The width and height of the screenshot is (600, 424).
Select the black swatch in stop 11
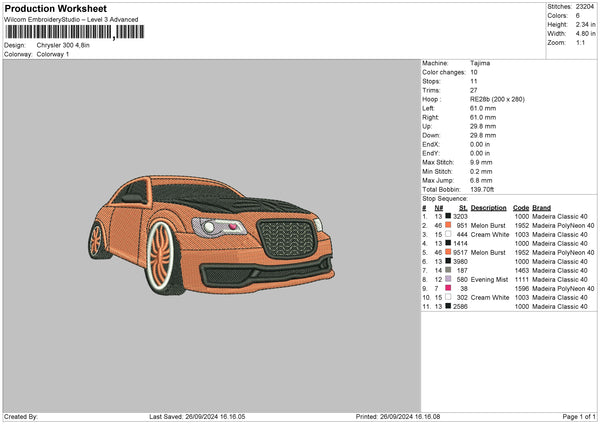(x=448, y=306)
